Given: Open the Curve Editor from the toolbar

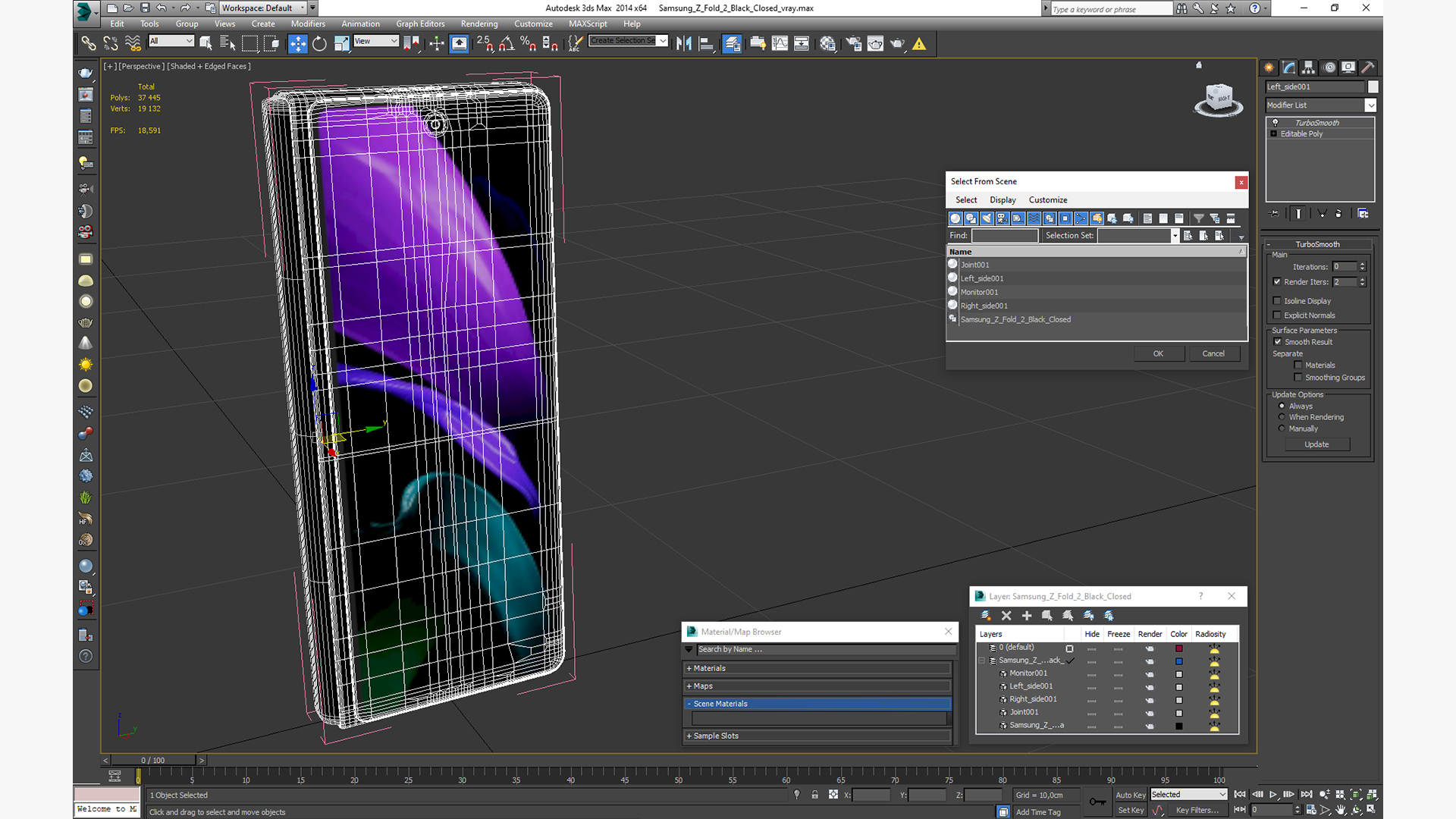Looking at the screenshot, I should [780, 43].
